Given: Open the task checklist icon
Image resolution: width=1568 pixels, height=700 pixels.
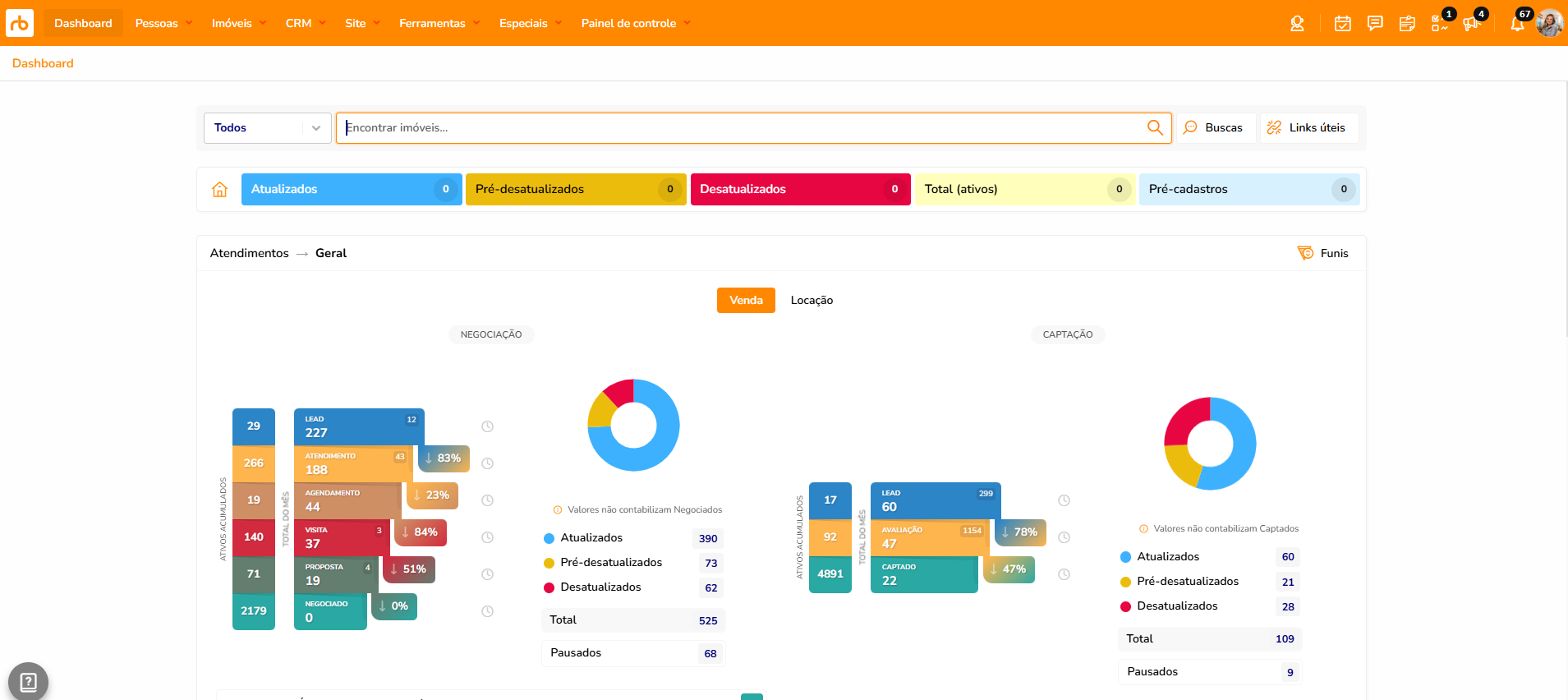Looking at the screenshot, I should 1439,24.
